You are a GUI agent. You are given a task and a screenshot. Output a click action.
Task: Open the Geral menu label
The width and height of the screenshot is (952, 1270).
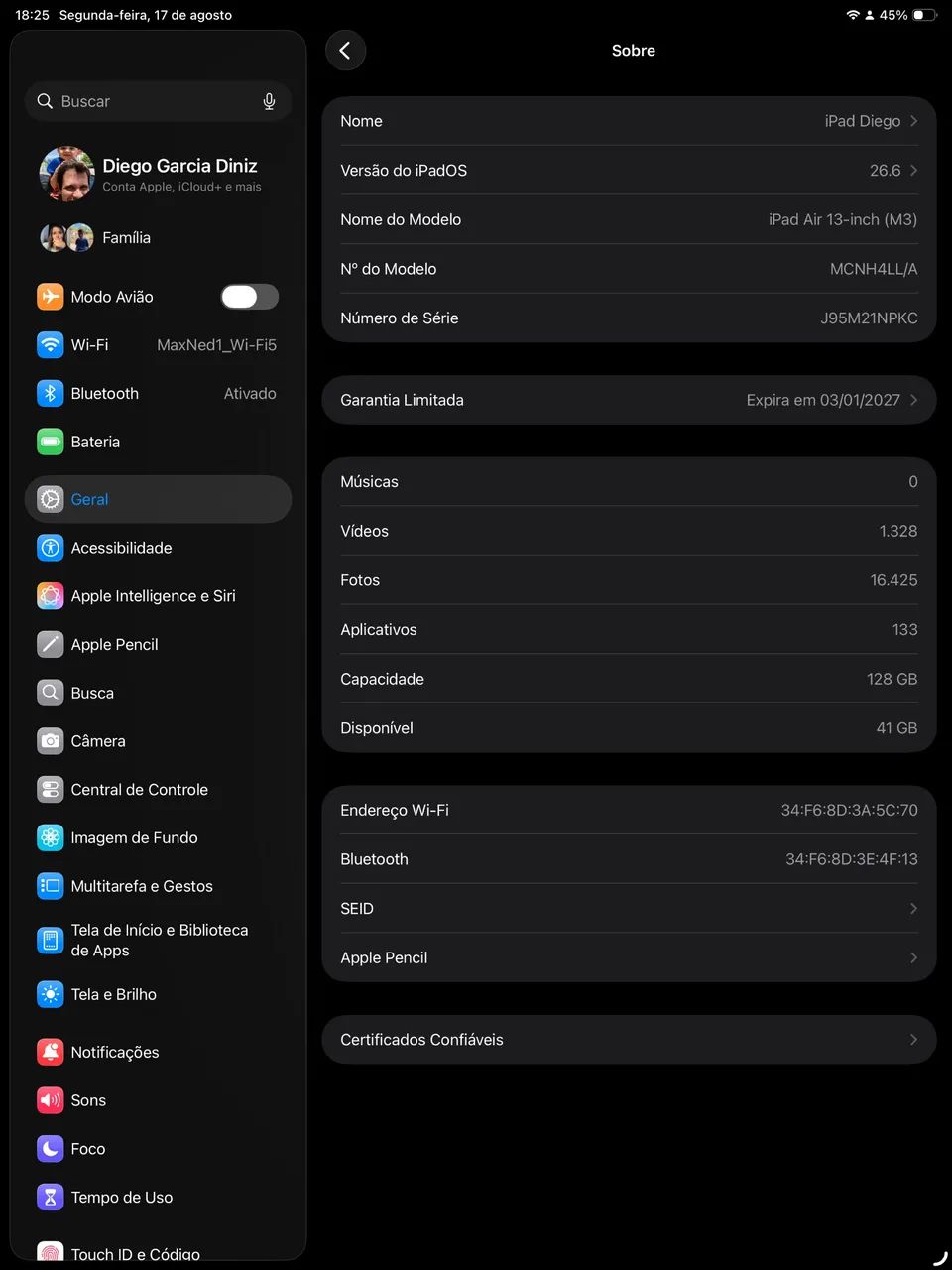89,499
